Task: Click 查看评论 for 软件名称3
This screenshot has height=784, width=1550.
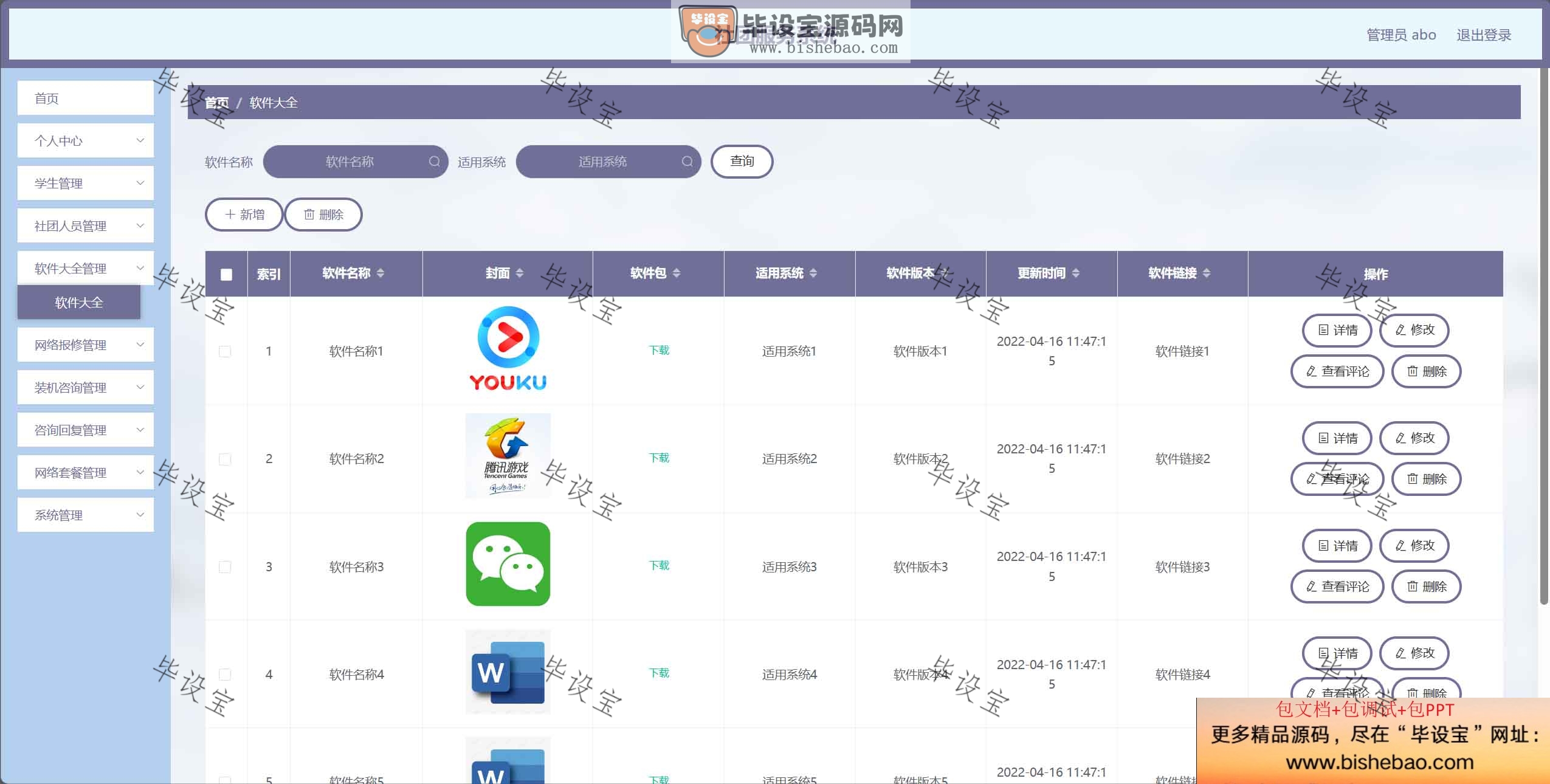Action: [x=1337, y=586]
